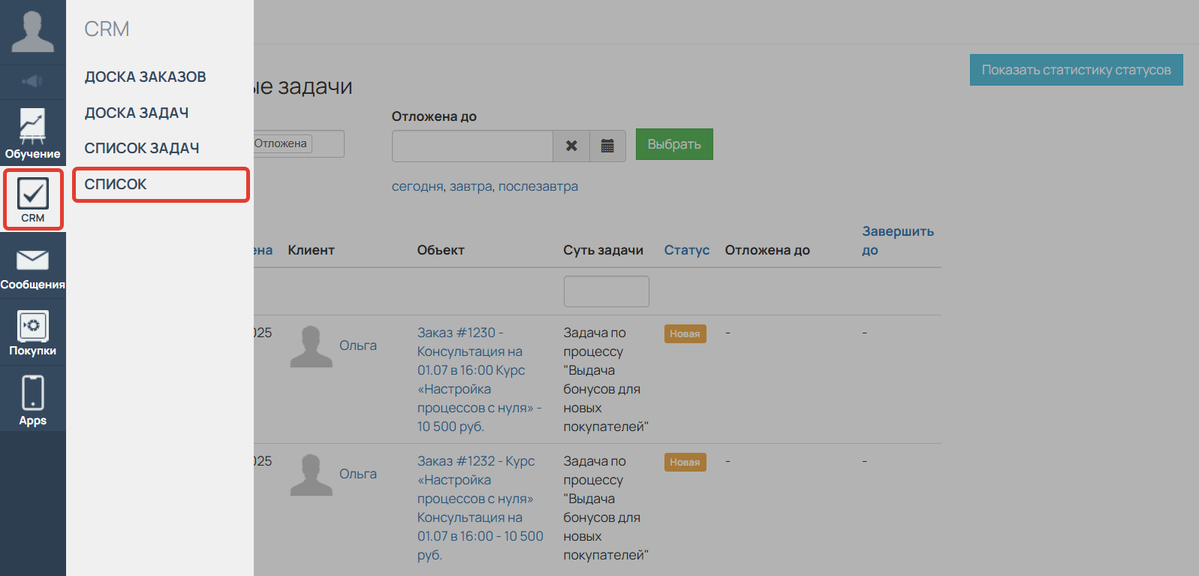Click the Суть задачи filter field

(606, 291)
